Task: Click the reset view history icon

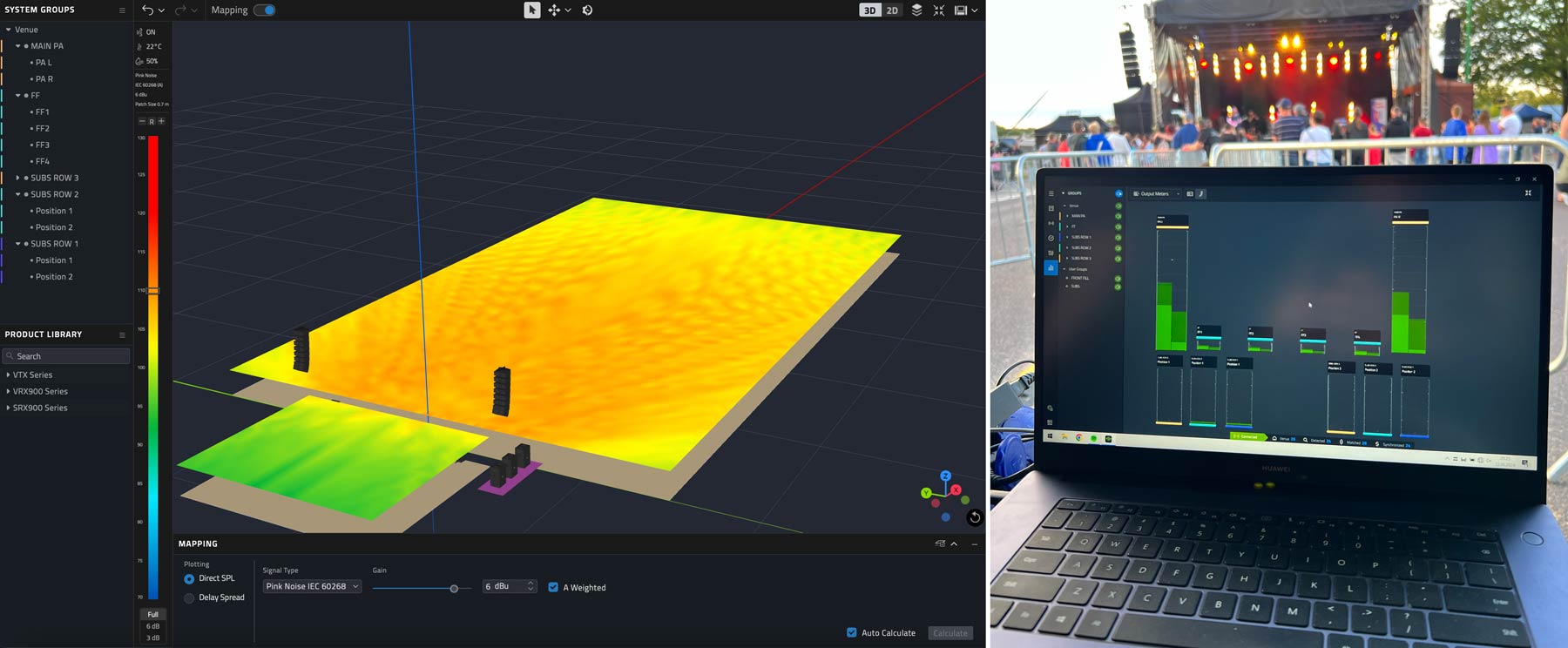Action: pos(587,10)
